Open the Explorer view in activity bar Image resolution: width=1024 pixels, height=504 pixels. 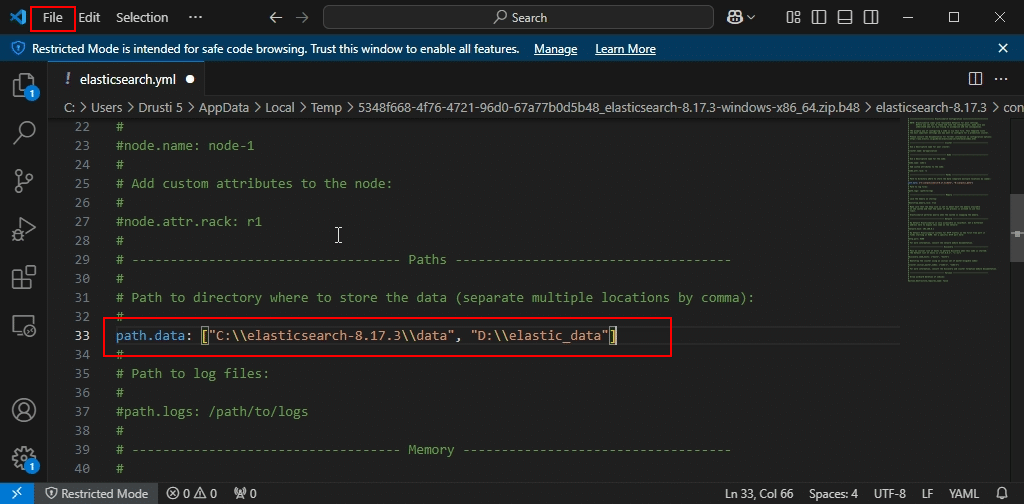click(23, 85)
